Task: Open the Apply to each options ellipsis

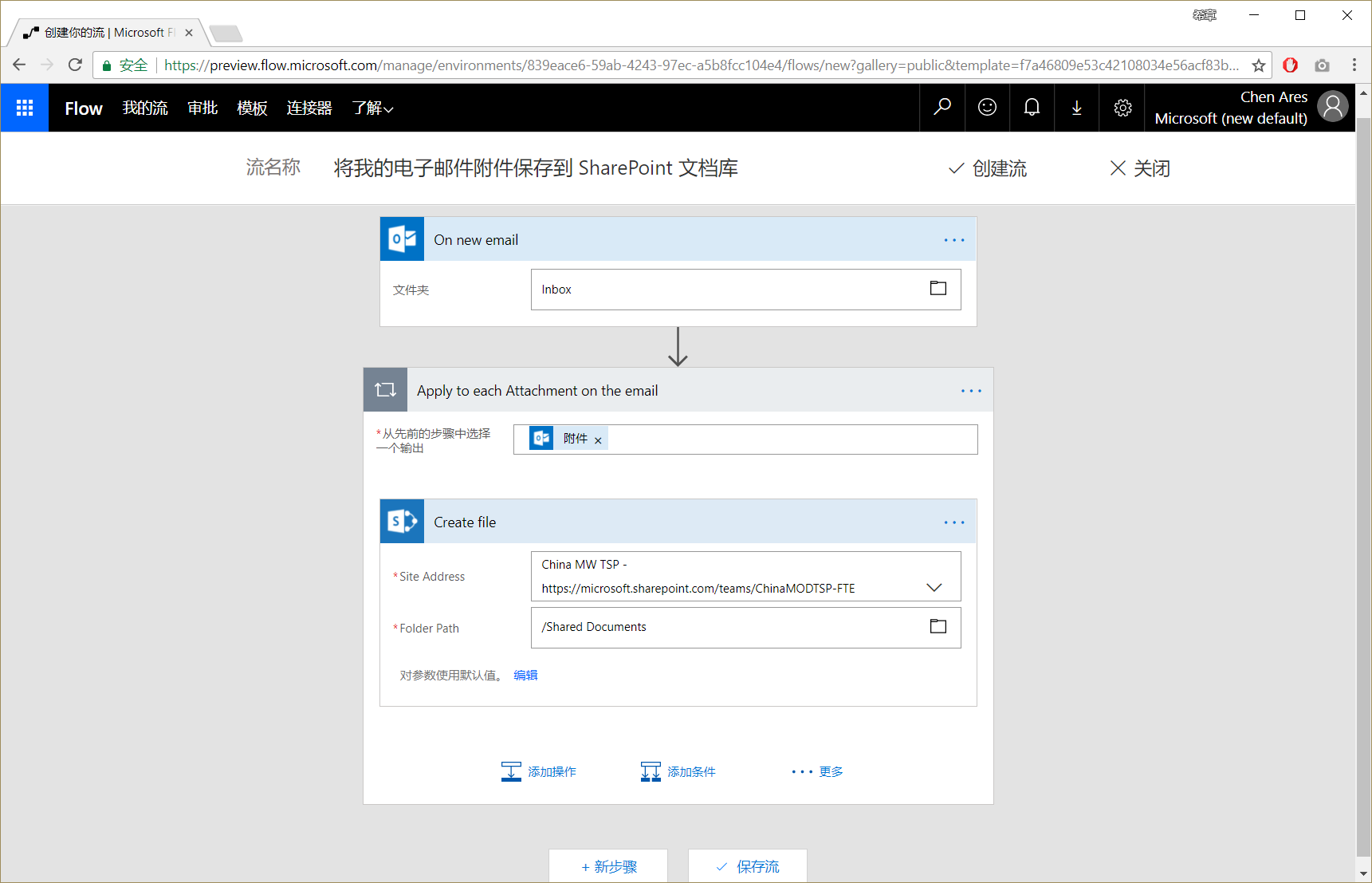Action: point(970,391)
